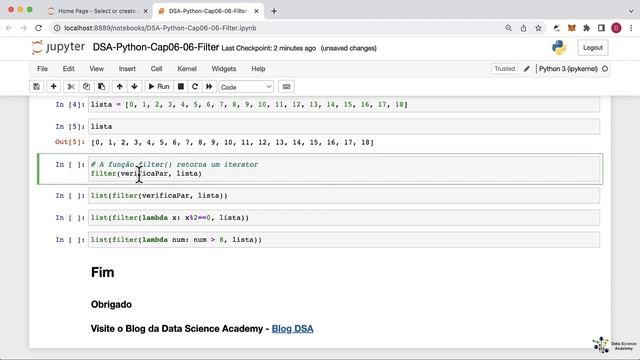Share the page icon in address bar
This screenshot has width=640, height=360.
pos(523,28)
